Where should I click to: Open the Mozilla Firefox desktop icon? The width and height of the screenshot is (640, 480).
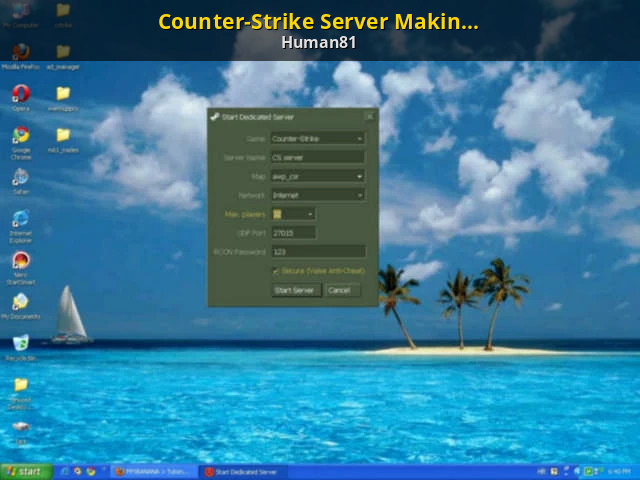point(20,52)
